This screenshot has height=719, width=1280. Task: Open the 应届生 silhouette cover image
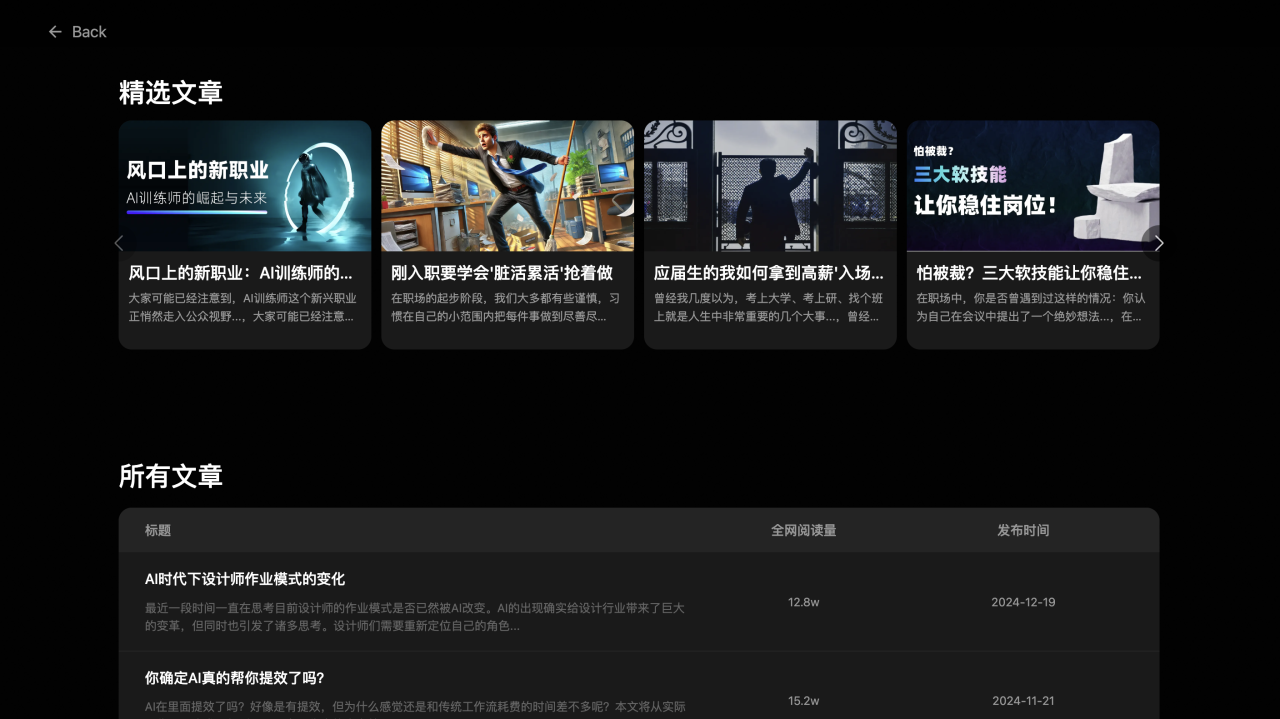coord(770,186)
